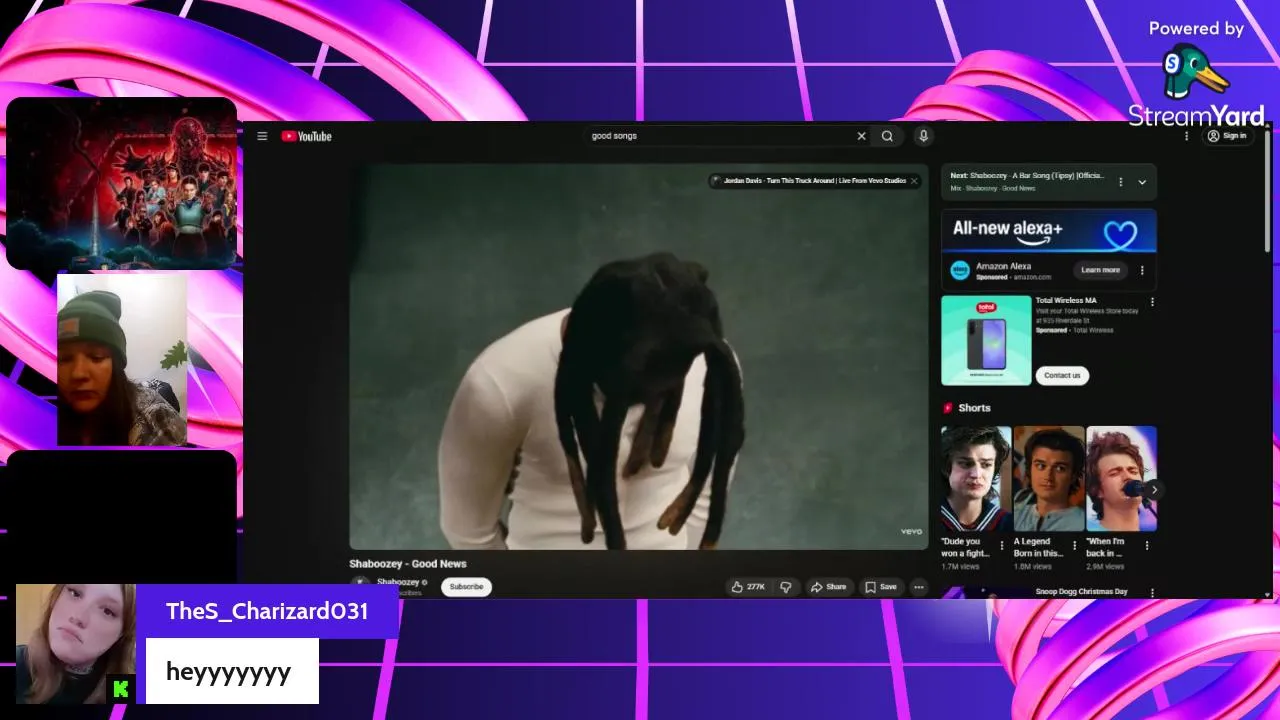Open the Shaboozey channel avatar
1280x720 pixels.
[360, 586]
